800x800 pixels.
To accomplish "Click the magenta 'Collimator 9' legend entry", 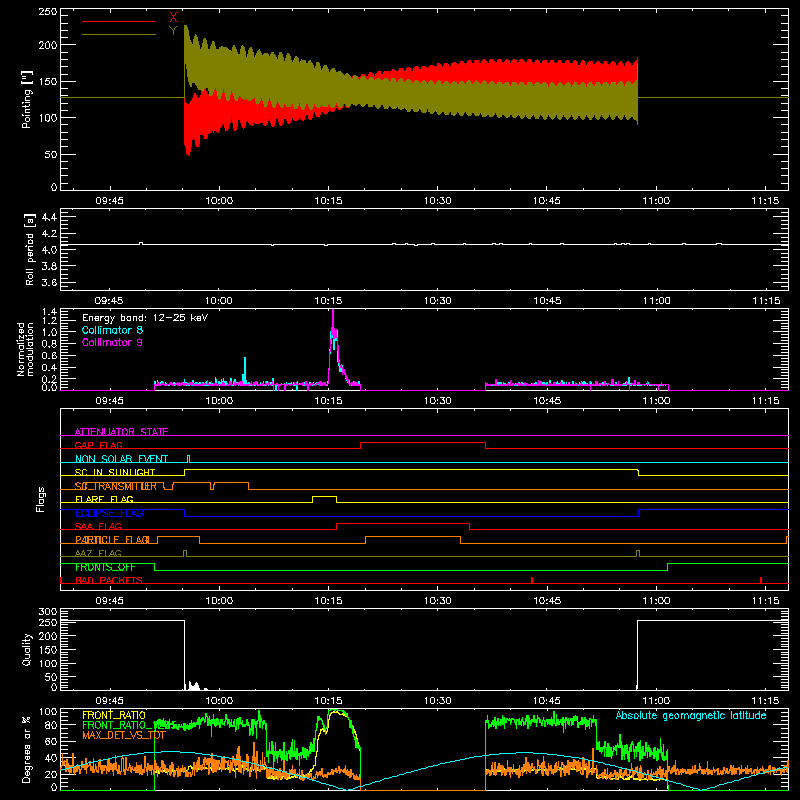I will [x=112, y=342].
